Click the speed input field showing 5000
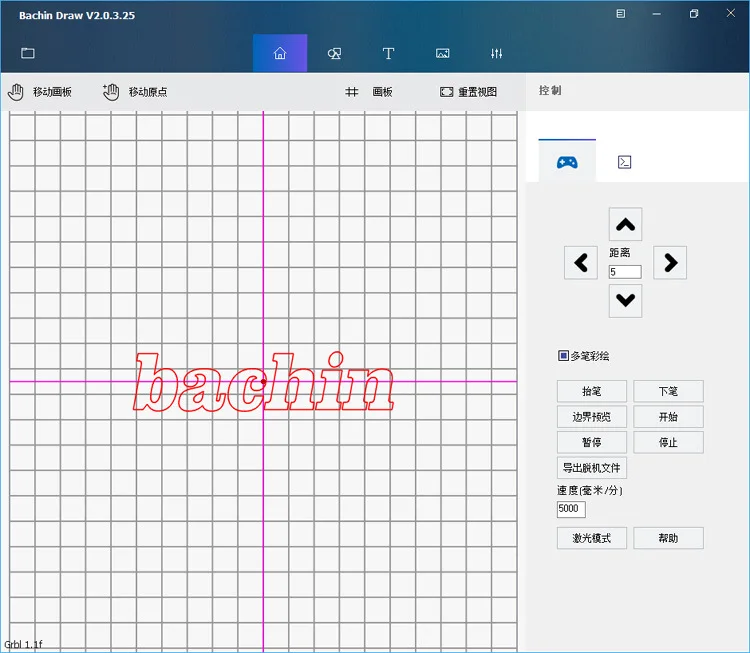Screen dimensions: 750x653 point(571,509)
